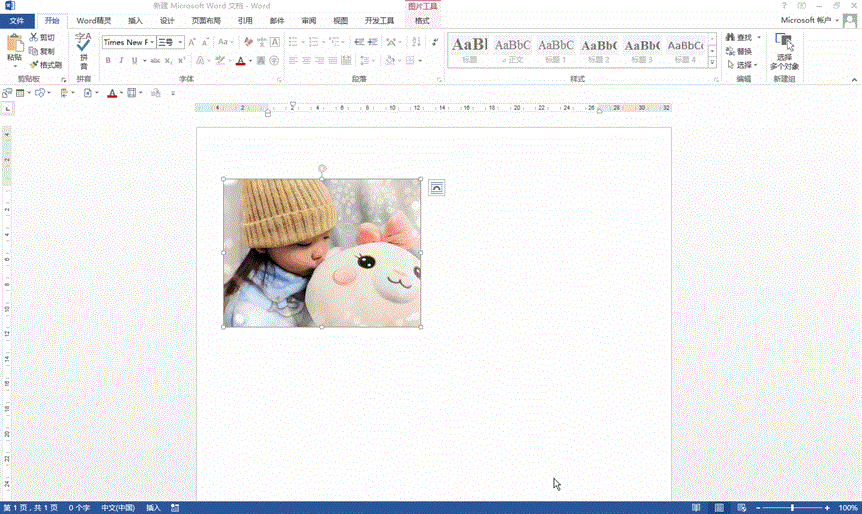The width and height of the screenshot is (862, 514).
Task: Toggle Underline formatting
Action: 136,61
